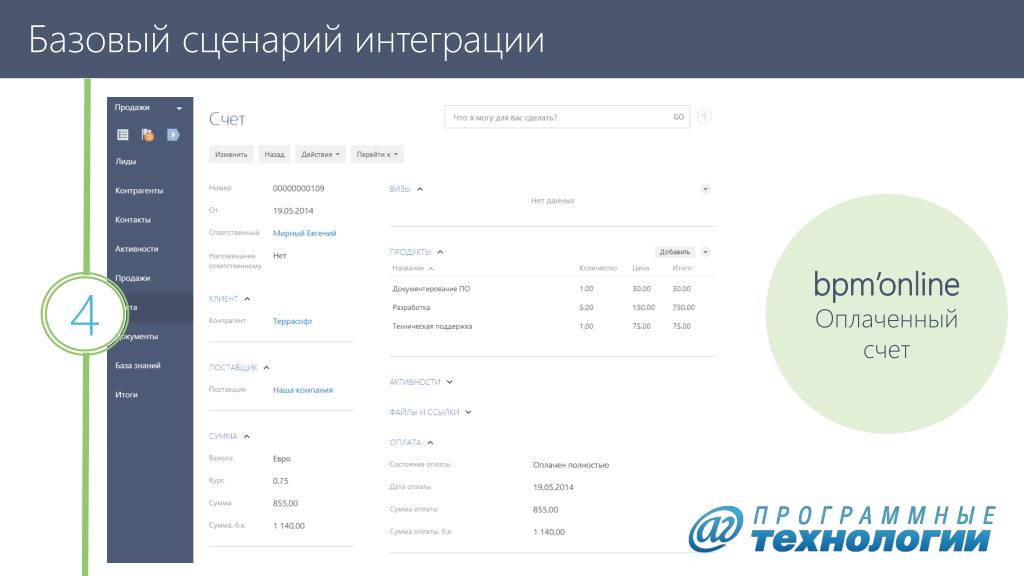Collapse the Визы section
Image resolution: width=1024 pixels, height=576 pixels.
click(x=420, y=189)
